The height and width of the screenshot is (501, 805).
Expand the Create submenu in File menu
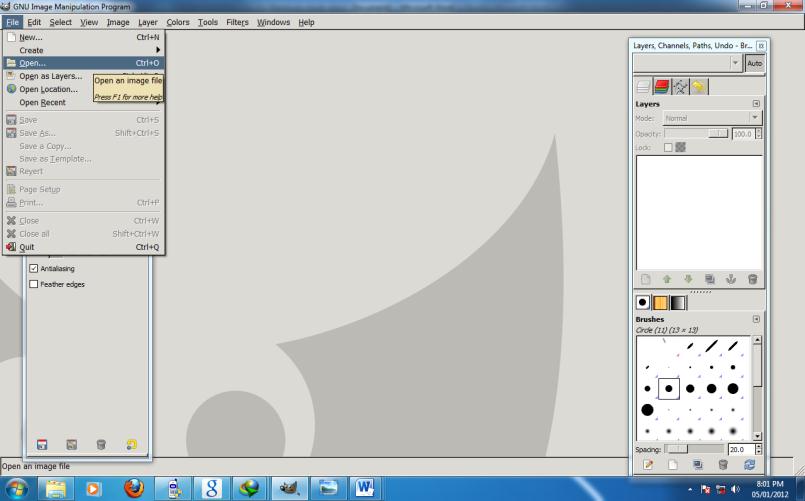(x=84, y=50)
